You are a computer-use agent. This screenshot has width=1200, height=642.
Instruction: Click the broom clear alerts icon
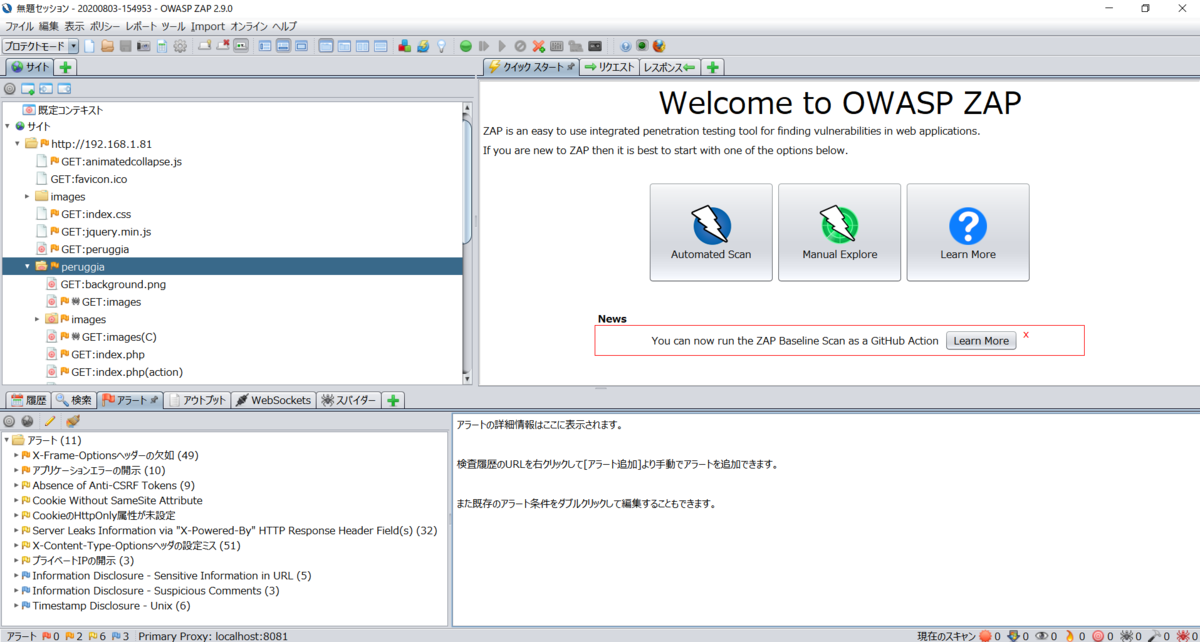(71, 422)
